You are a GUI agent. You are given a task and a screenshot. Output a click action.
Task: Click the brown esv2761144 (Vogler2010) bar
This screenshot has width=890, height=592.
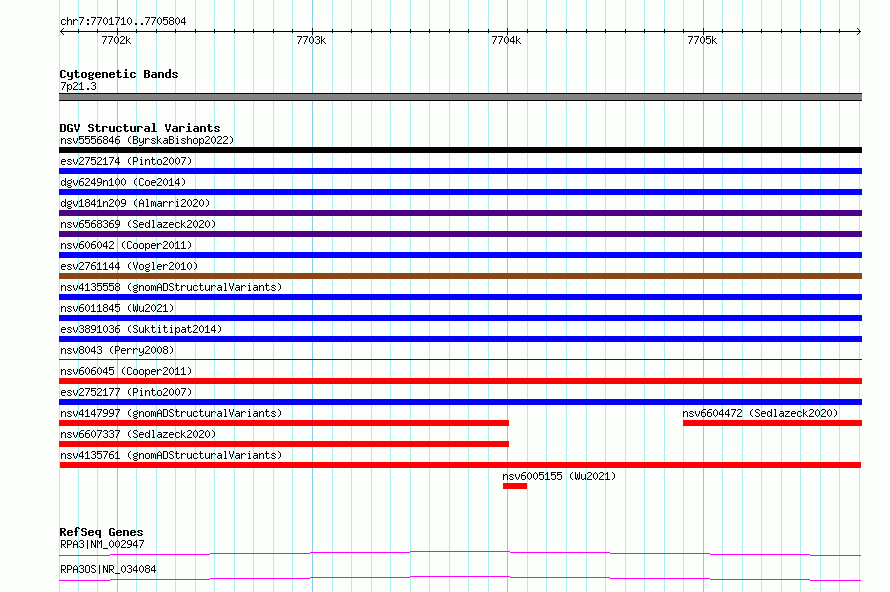tap(460, 276)
